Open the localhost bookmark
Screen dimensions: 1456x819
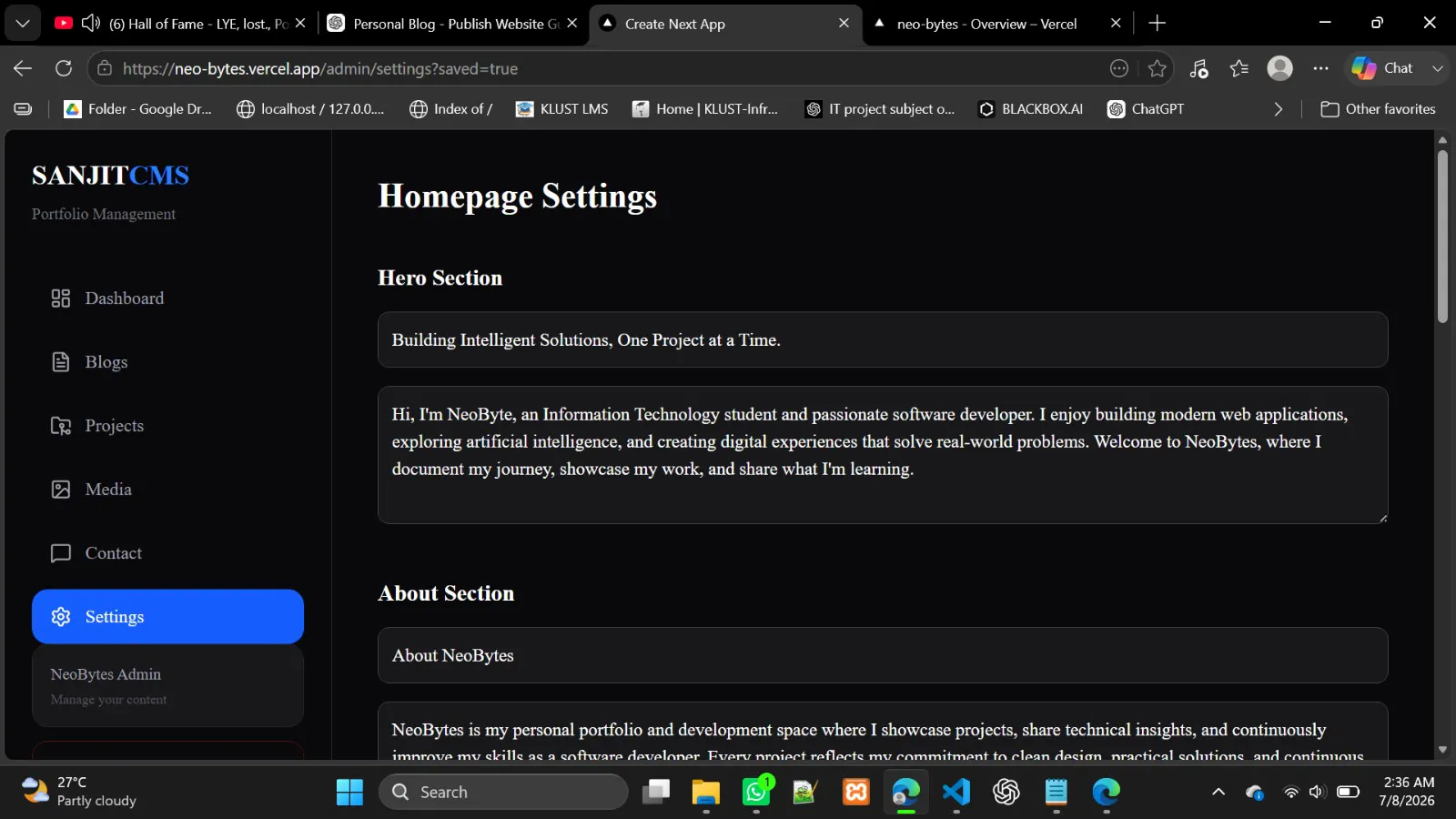coord(310,109)
